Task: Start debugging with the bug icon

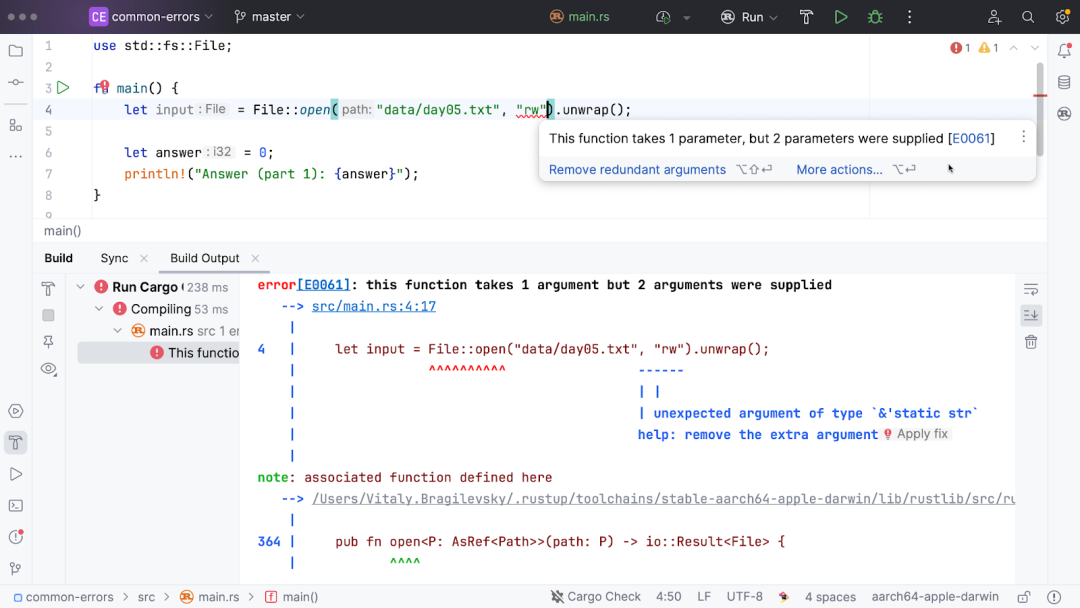Action: coord(875,17)
